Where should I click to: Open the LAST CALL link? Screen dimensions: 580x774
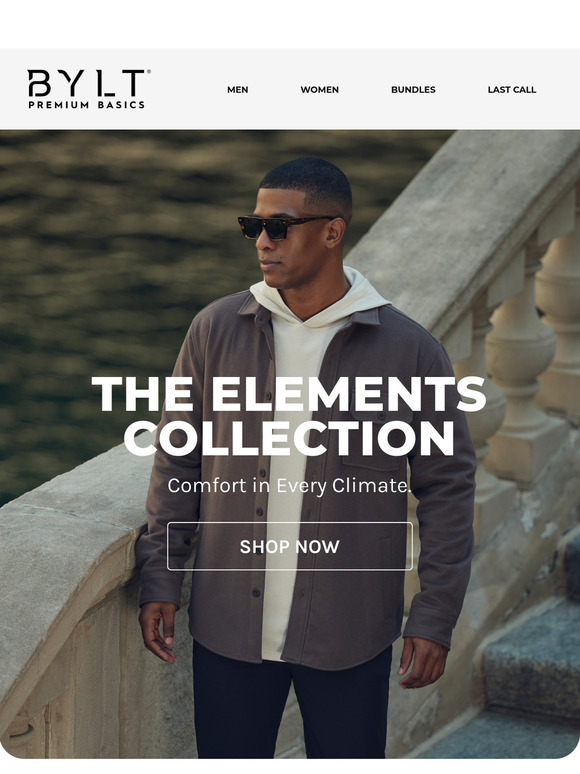(511, 90)
